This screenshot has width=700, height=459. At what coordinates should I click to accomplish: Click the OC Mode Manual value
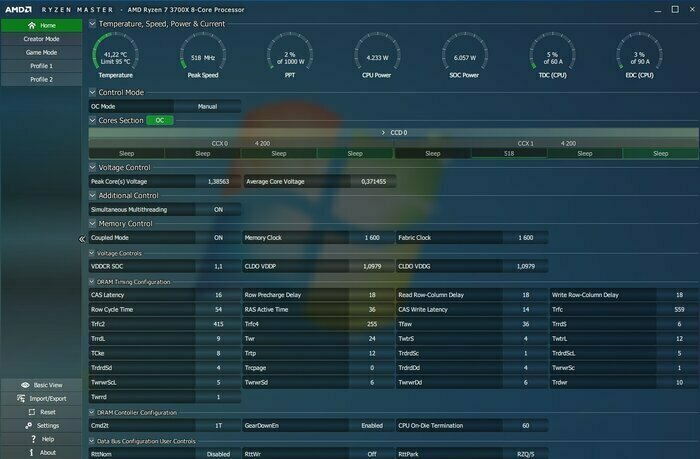(x=207, y=106)
